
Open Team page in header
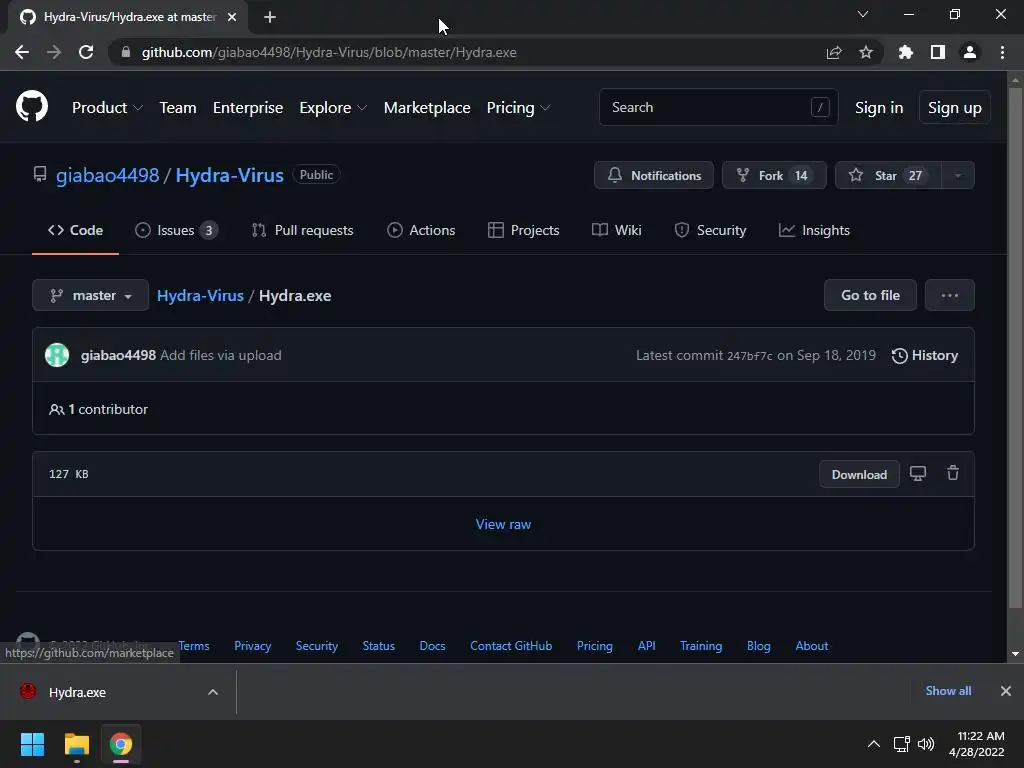(x=178, y=108)
